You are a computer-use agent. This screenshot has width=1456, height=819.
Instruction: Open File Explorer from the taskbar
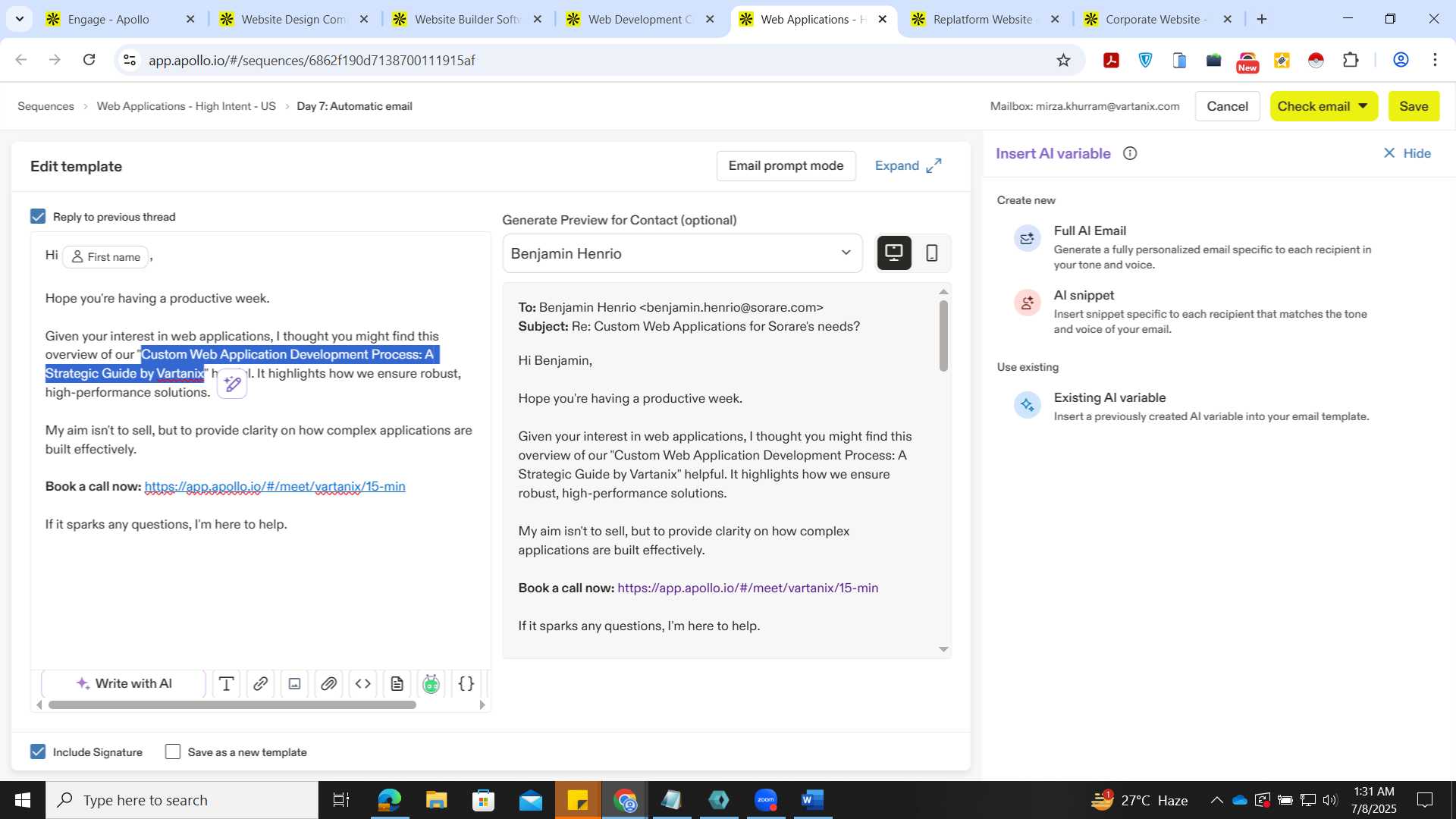437,800
